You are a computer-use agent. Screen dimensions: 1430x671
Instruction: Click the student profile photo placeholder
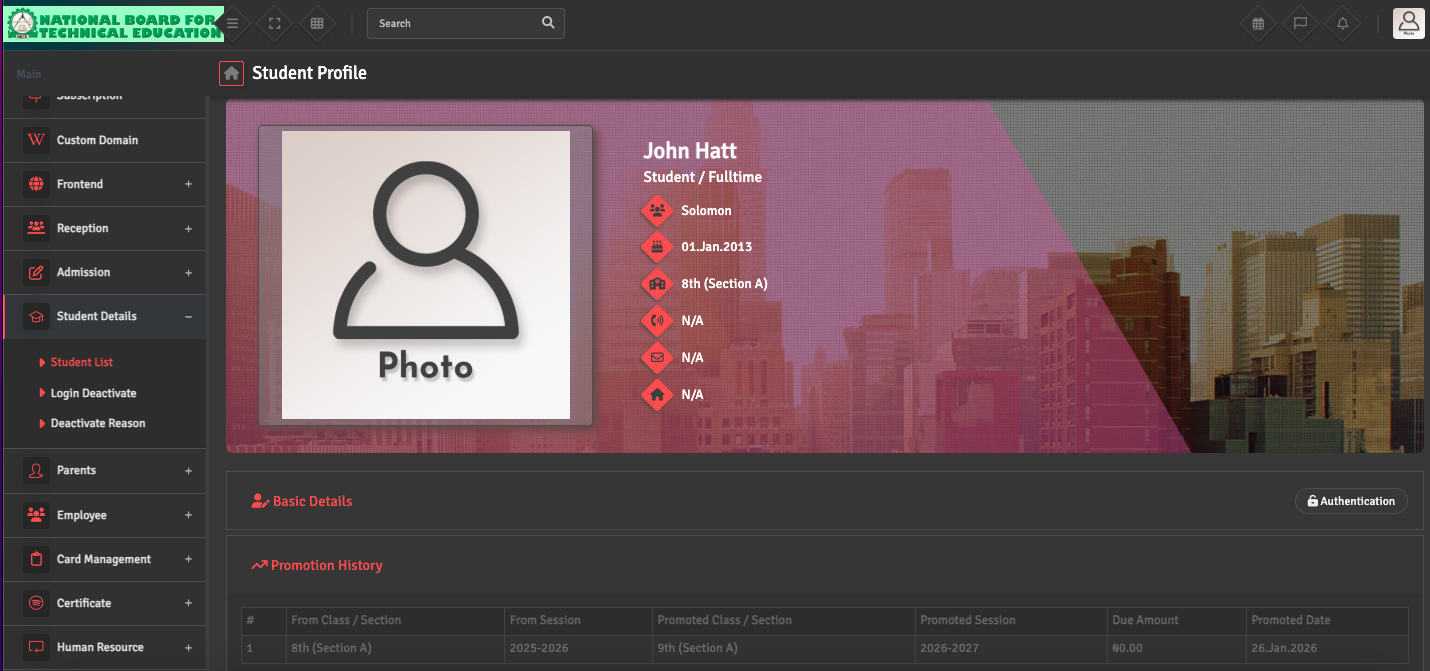pyautogui.click(x=425, y=275)
